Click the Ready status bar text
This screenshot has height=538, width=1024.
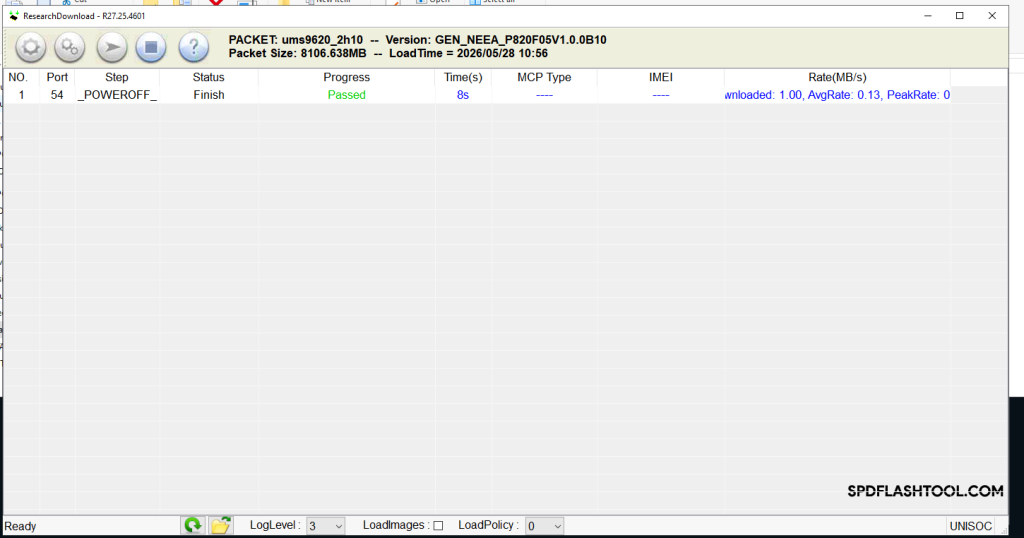coord(20,526)
